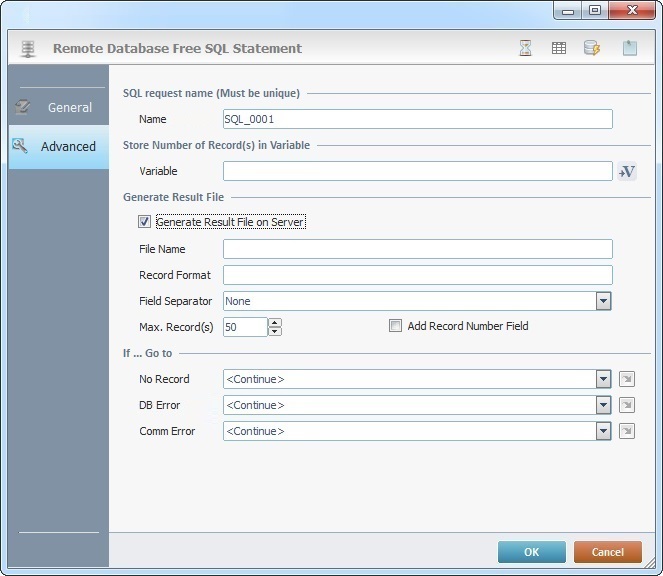Click the arrow icon next to Comm Error

(627, 431)
